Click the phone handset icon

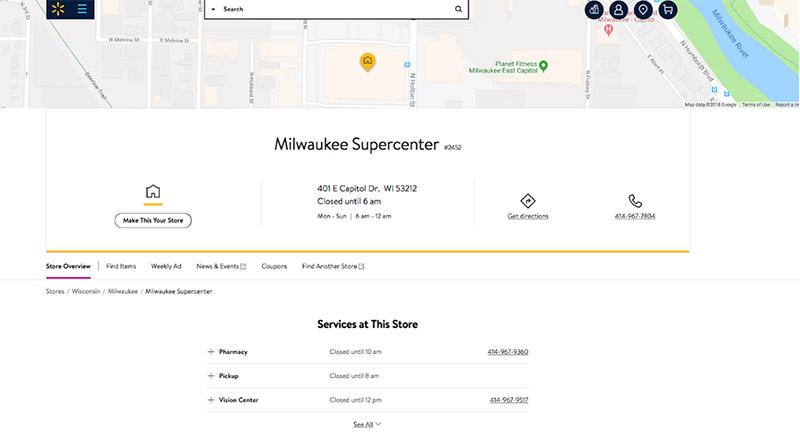click(635, 200)
